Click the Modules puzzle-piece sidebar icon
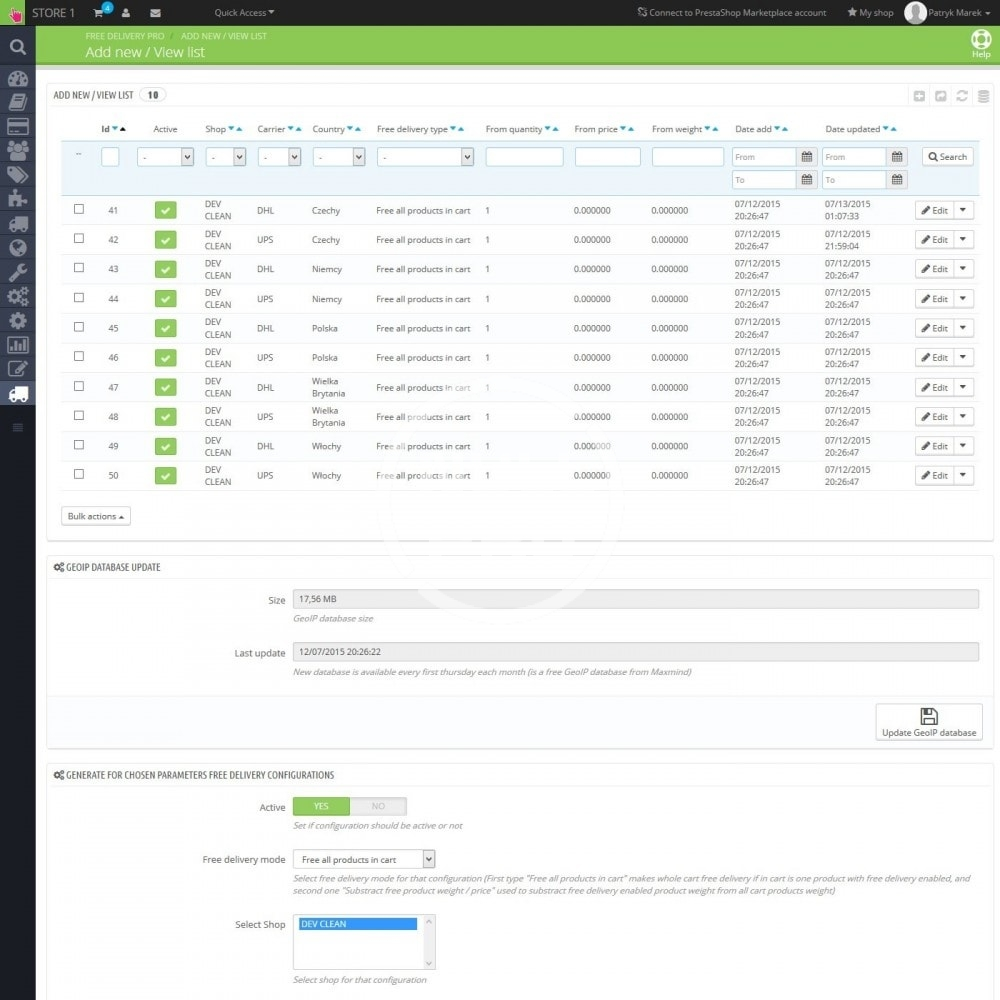The width and height of the screenshot is (1000, 1000). [x=17, y=199]
